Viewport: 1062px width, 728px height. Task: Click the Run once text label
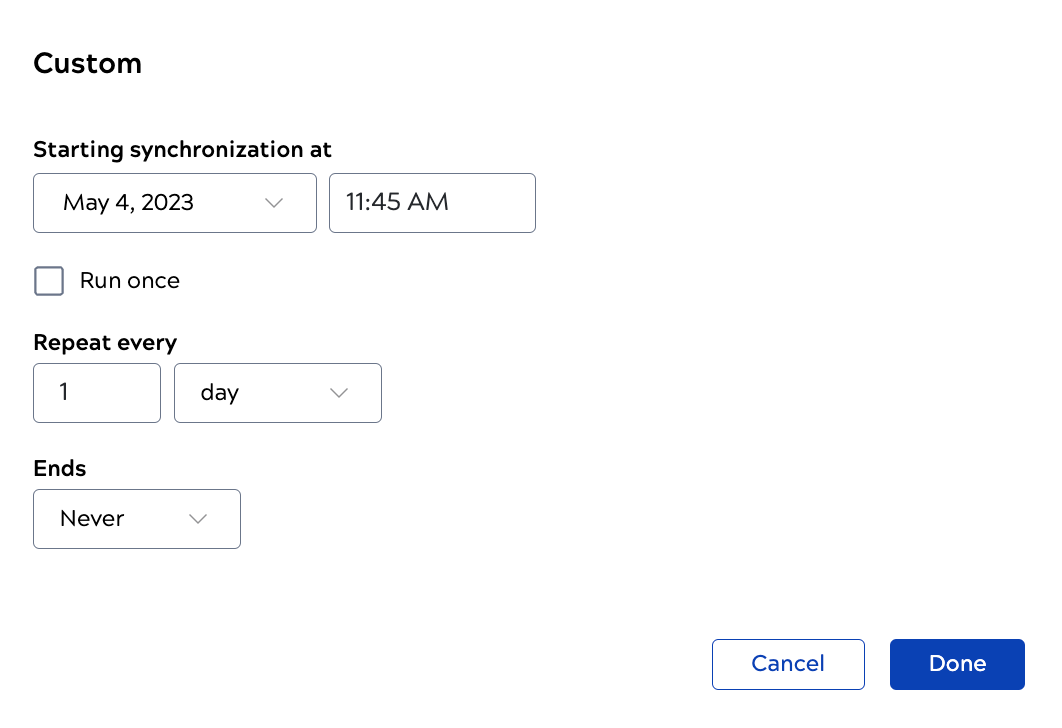[x=128, y=281]
